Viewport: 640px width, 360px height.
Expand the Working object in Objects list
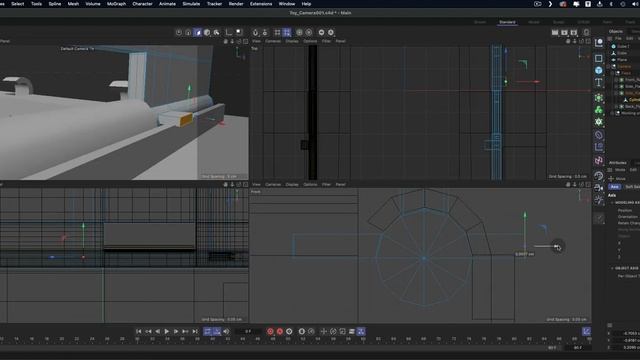[x=612, y=113]
